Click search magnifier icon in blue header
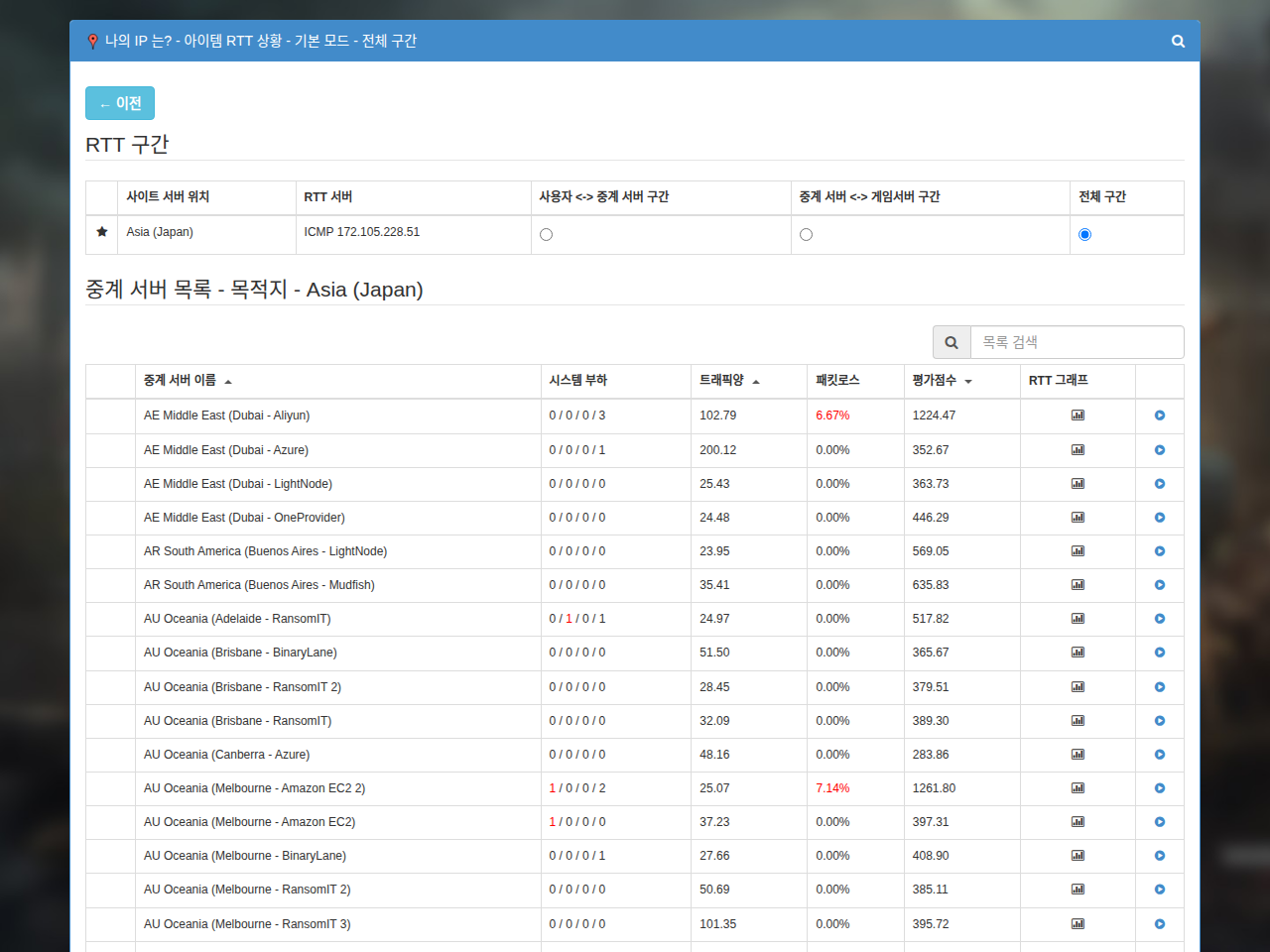The width and height of the screenshot is (1270, 952). coord(1178,41)
